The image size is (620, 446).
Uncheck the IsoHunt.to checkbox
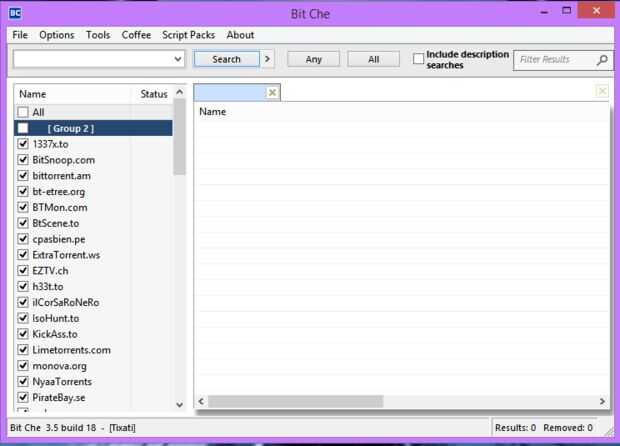coord(23,318)
